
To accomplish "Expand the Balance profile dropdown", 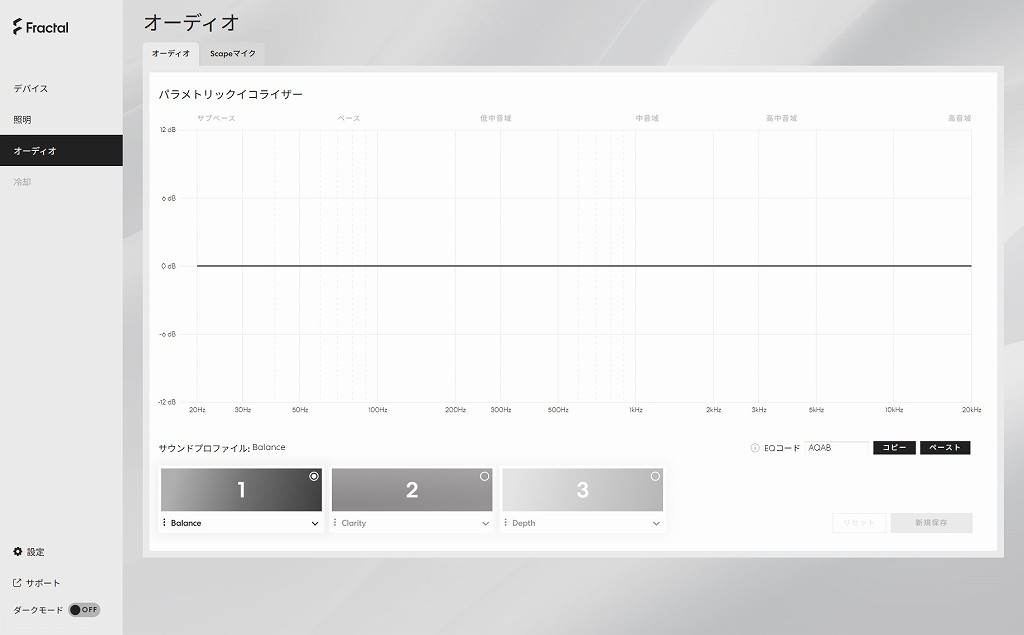I will coord(315,523).
